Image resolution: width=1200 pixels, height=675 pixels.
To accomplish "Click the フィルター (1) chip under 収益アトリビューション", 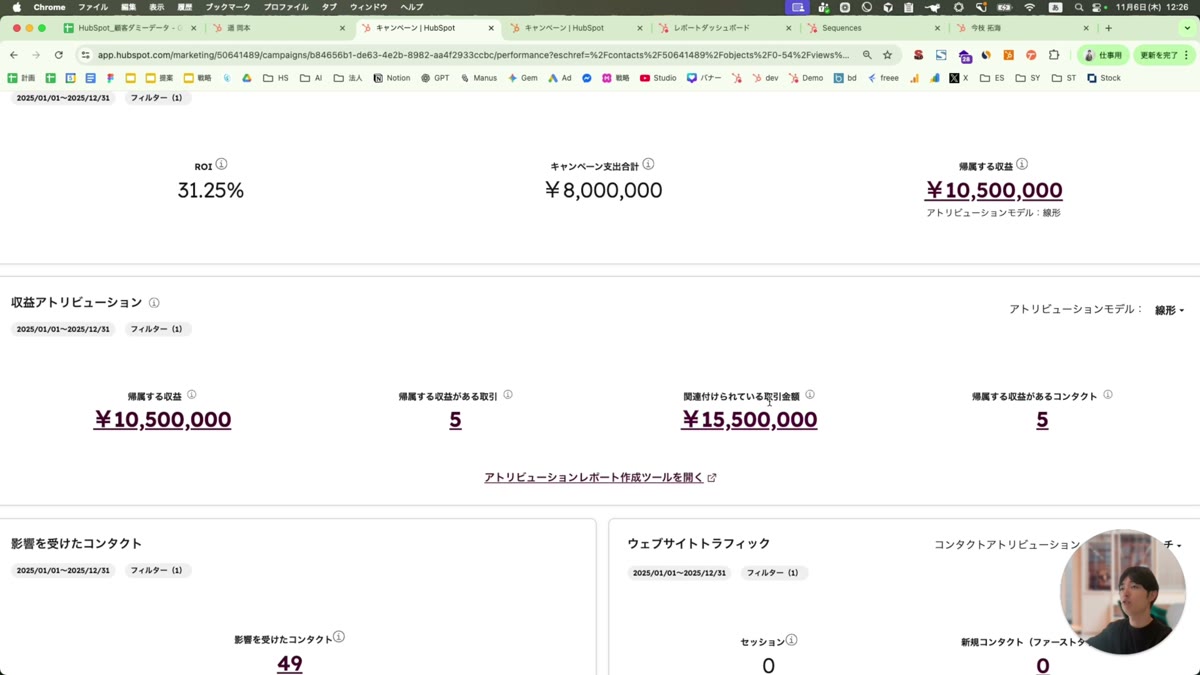I will pos(157,329).
